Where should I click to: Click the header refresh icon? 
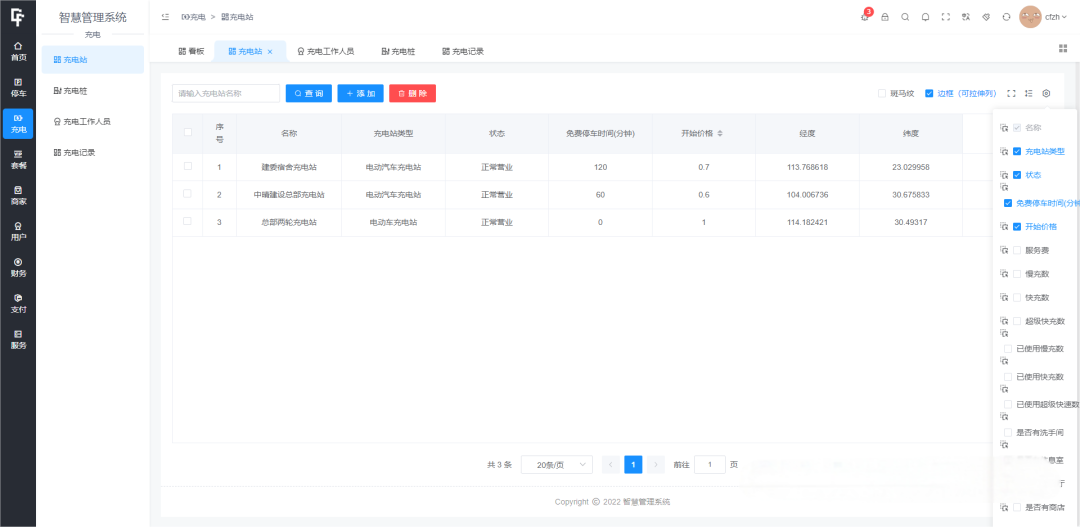(x=1006, y=17)
